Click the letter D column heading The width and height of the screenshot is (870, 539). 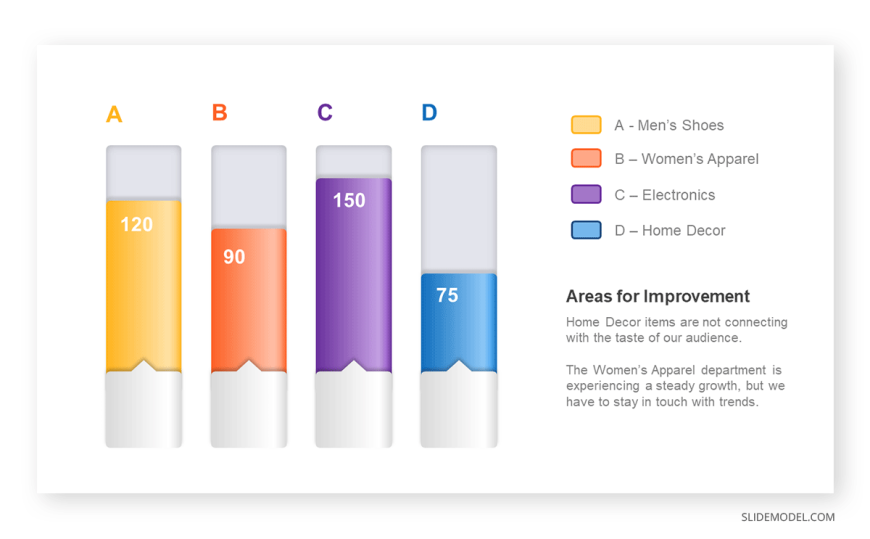429,113
